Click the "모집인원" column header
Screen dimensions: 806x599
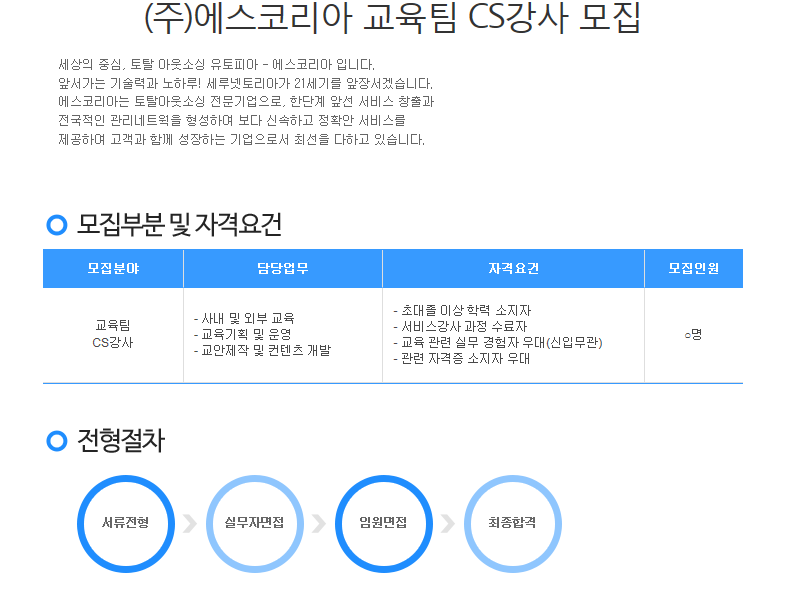(693, 268)
